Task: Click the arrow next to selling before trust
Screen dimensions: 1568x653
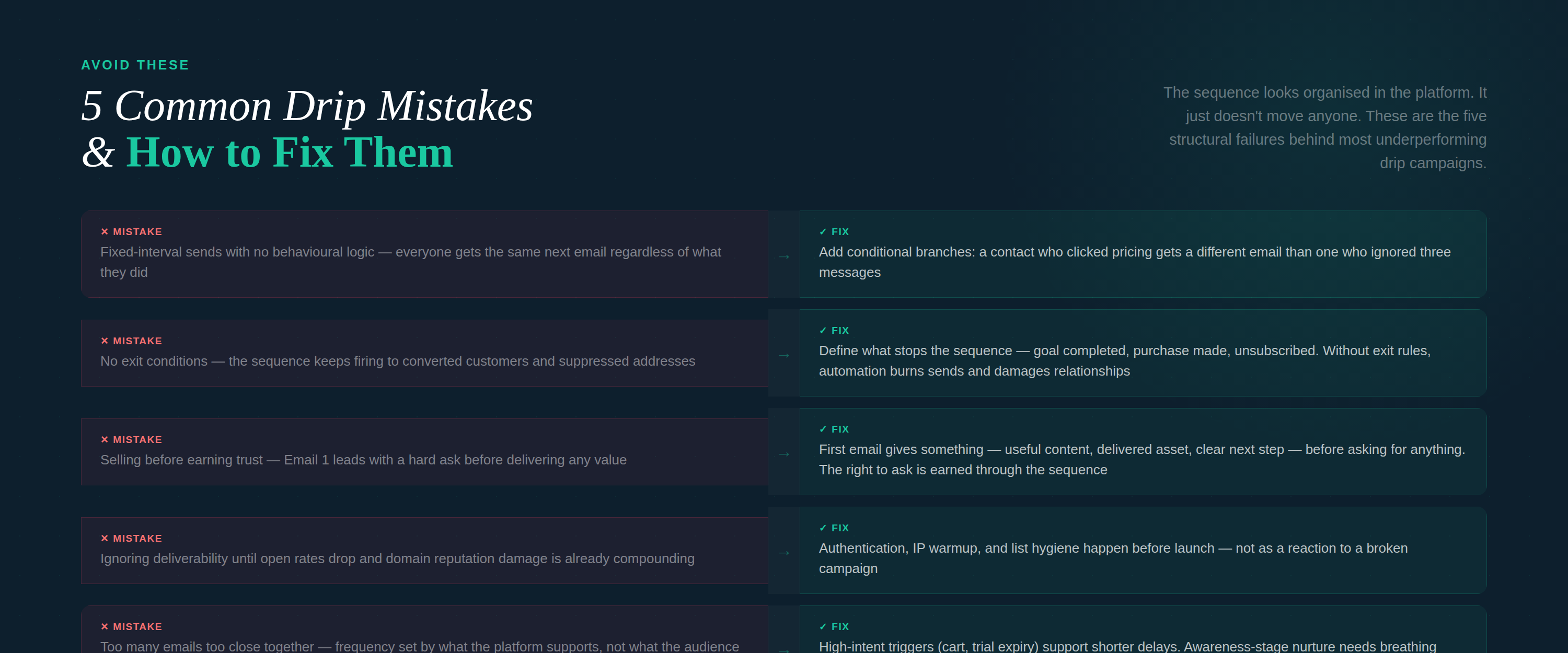Action: (783, 454)
